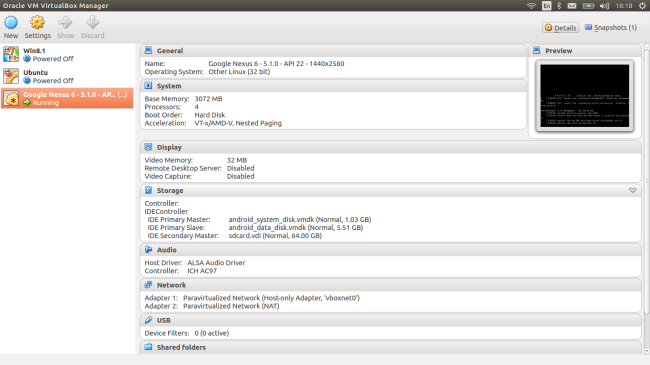Screen dimensions: 650x365
Task: Click Adapter 2 Paravirtualized Network (NAT) text
Action: [231, 306]
